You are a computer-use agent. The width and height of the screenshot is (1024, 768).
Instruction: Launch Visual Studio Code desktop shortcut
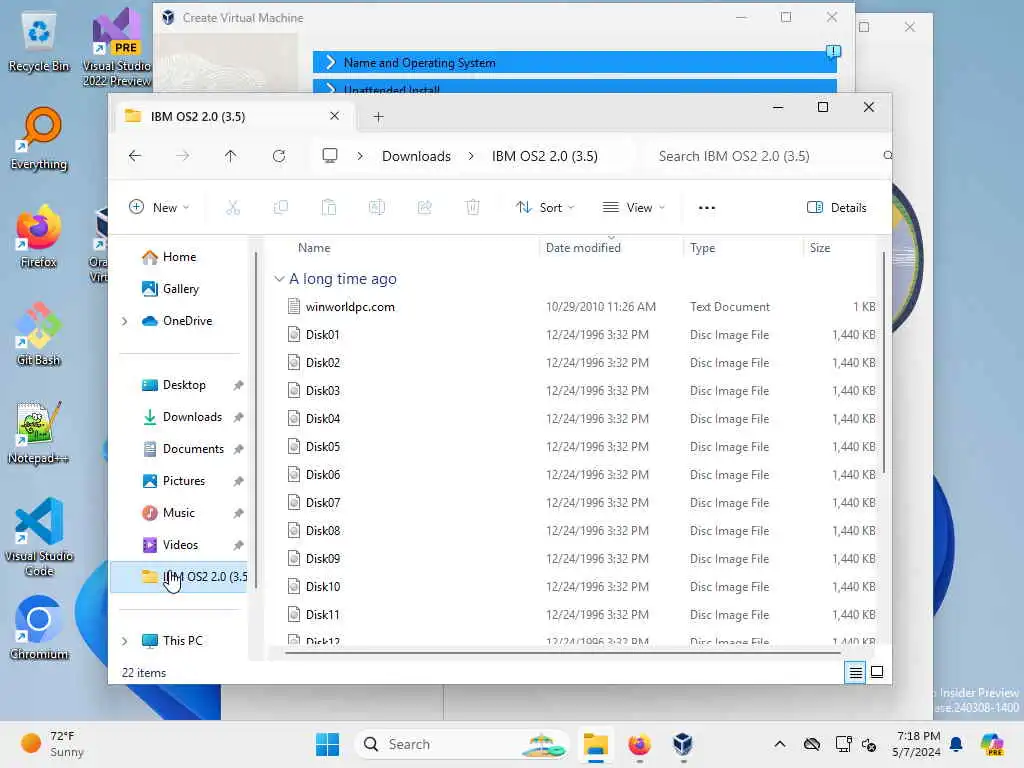tap(39, 537)
